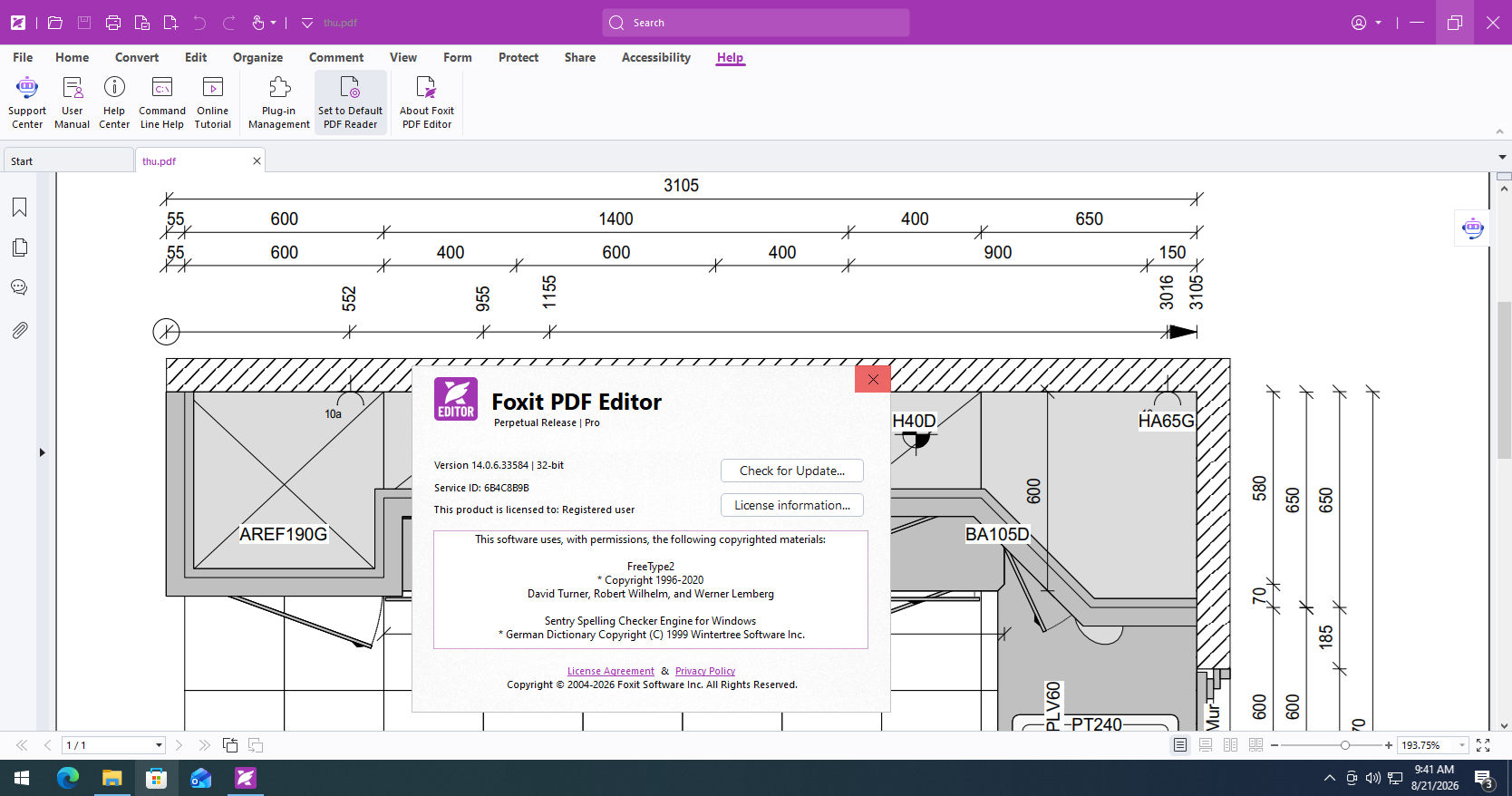Click zoom in plus button
This screenshot has width=1512, height=796.
pyautogui.click(x=1388, y=745)
